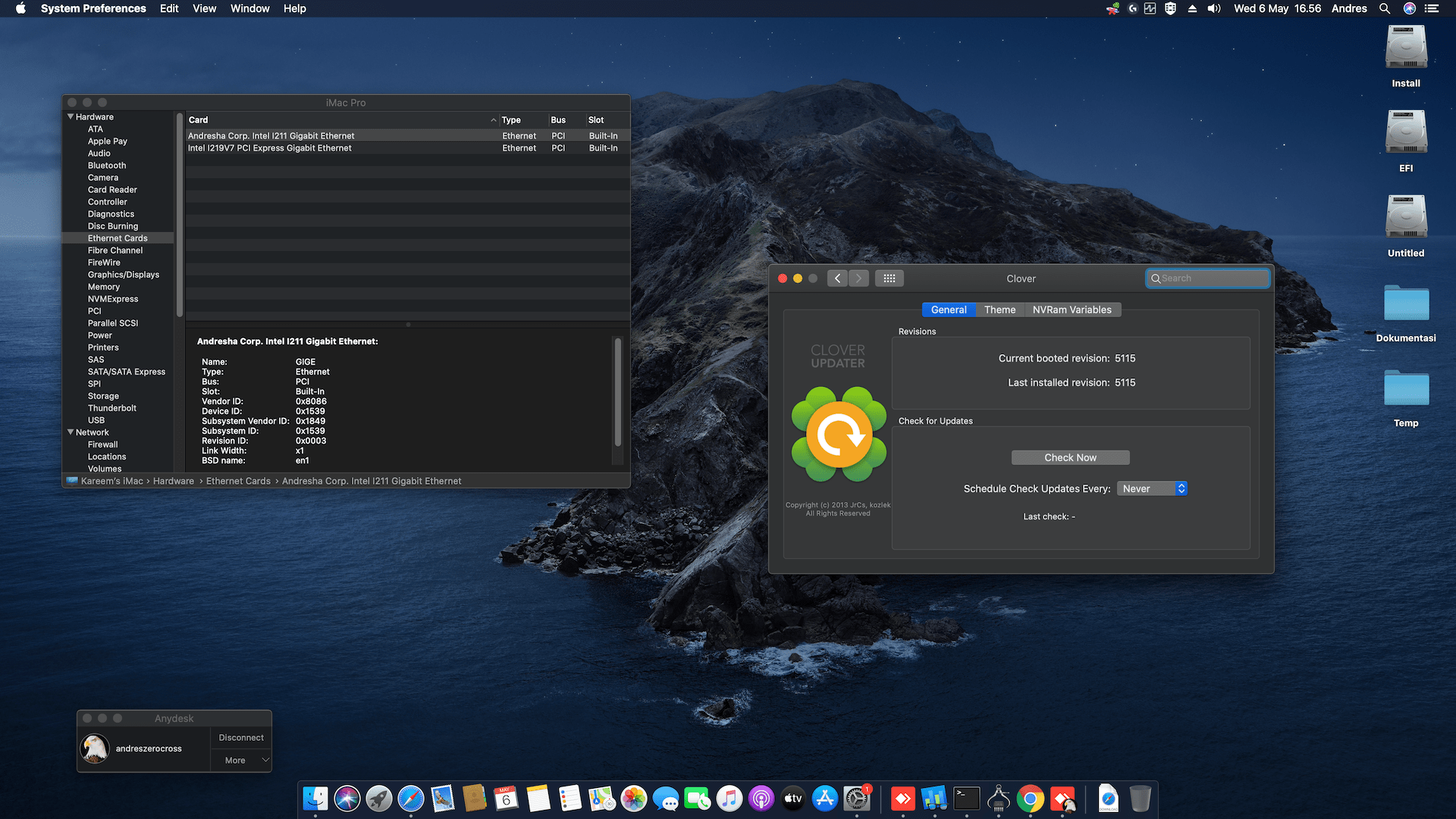Select Thunderbolt in the sidebar

(112, 408)
